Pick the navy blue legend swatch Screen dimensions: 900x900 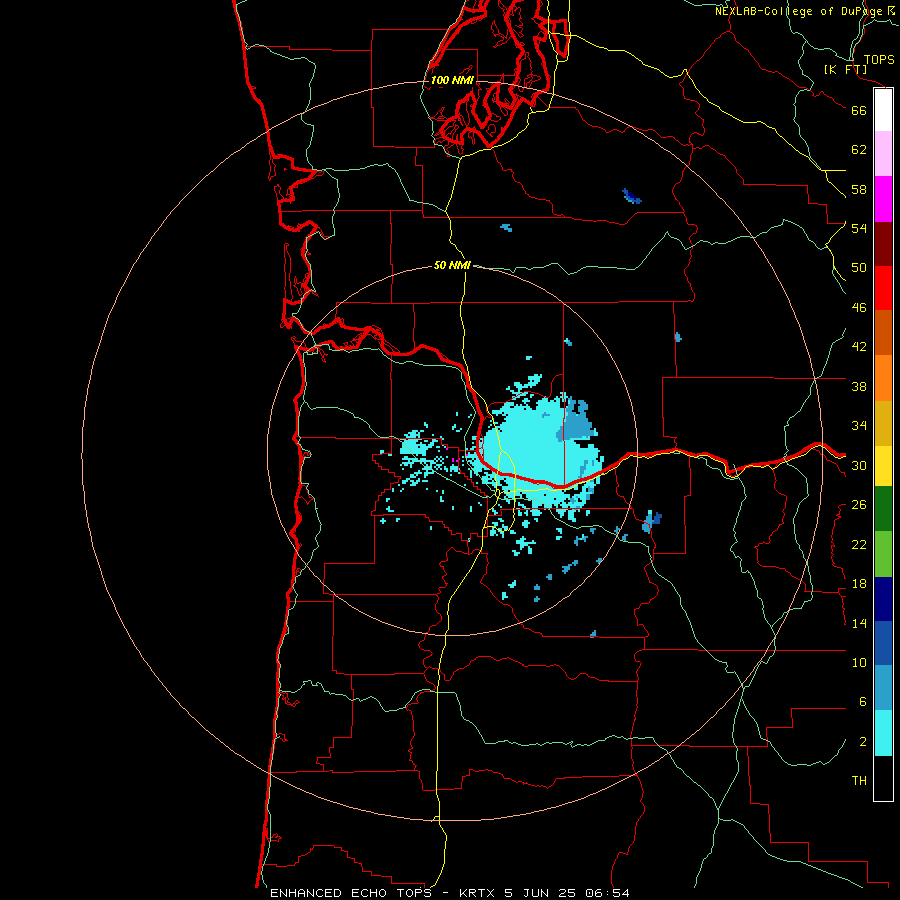883,599
